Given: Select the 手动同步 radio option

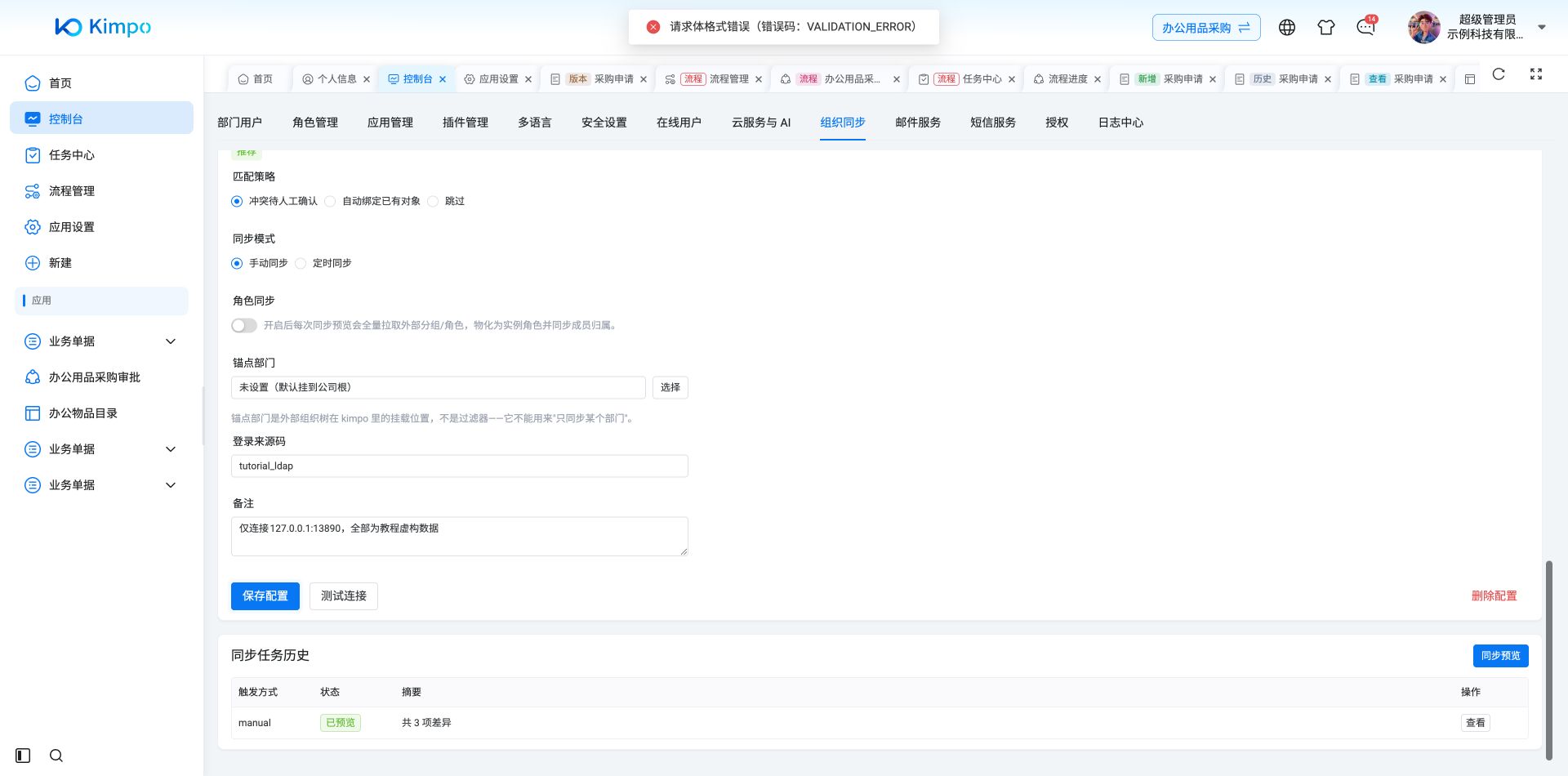Looking at the screenshot, I should pyautogui.click(x=237, y=264).
